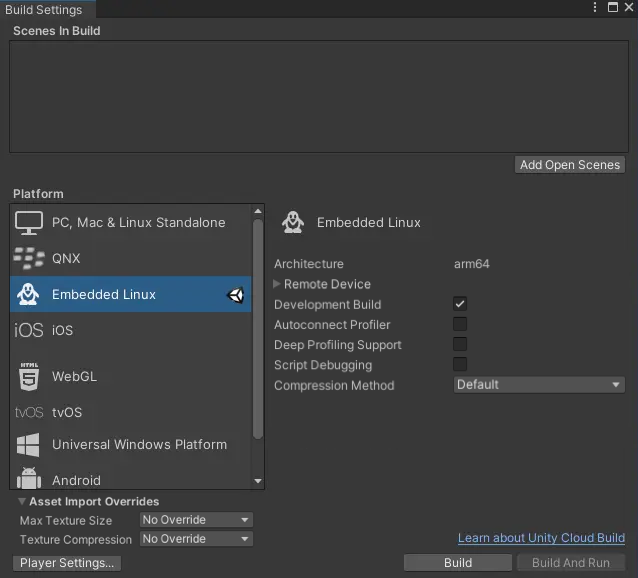This screenshot has width=638, height=578.
Task: Open the Texture Compression dropdown
Action: [x=196, y=539]
